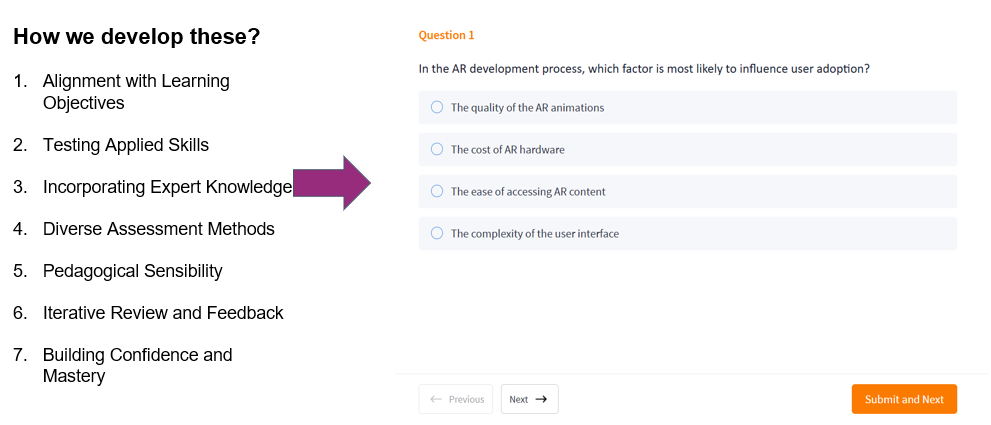
Task: Click the Previous button
Action: (x=456, y=399)
